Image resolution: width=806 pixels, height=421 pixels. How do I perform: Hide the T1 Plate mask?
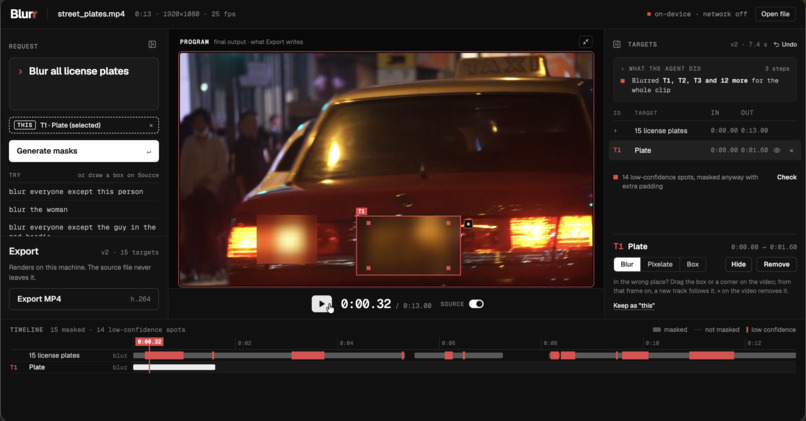(738, 264)
